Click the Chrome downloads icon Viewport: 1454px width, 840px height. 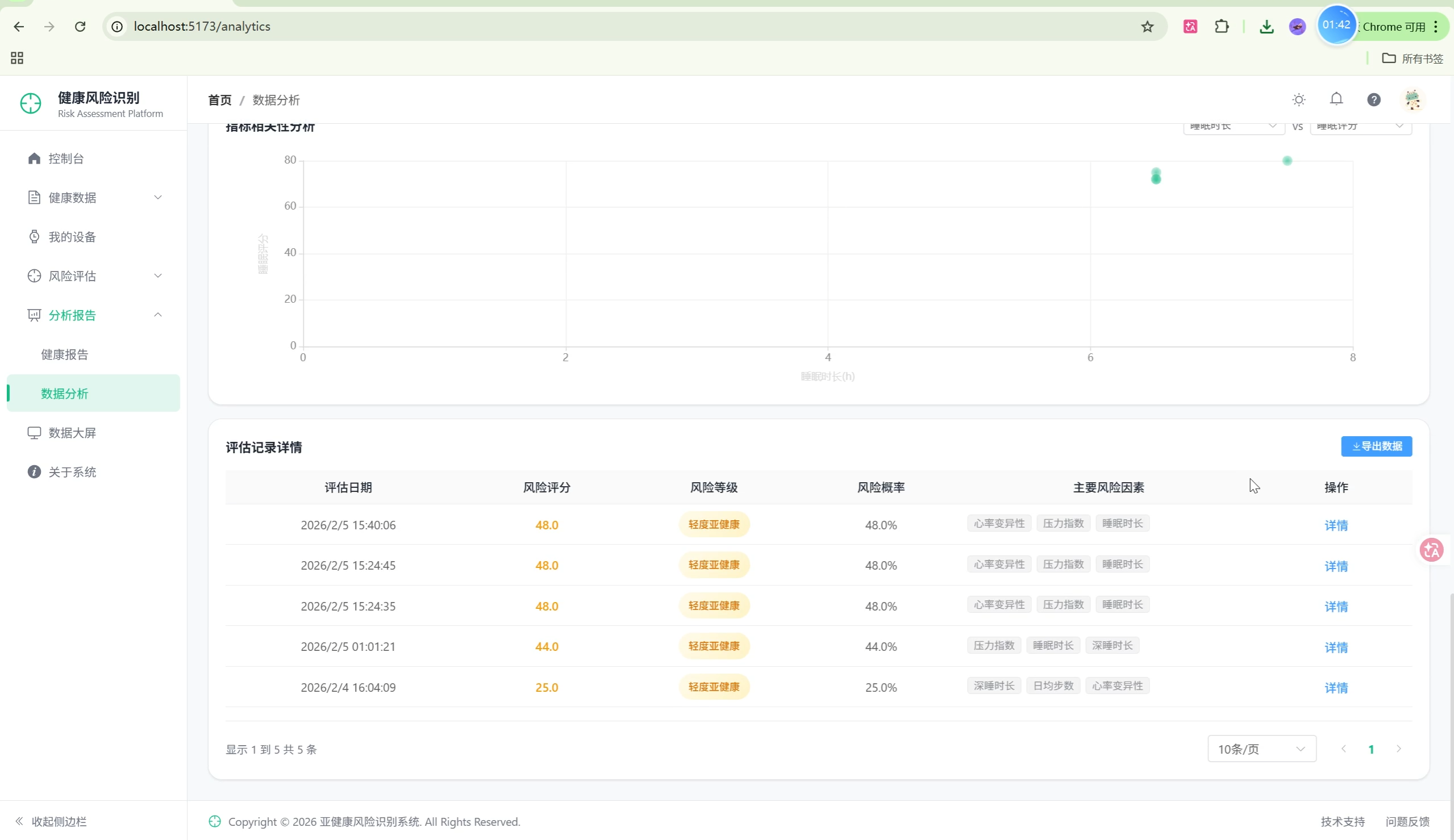(x=1266, y=27)
